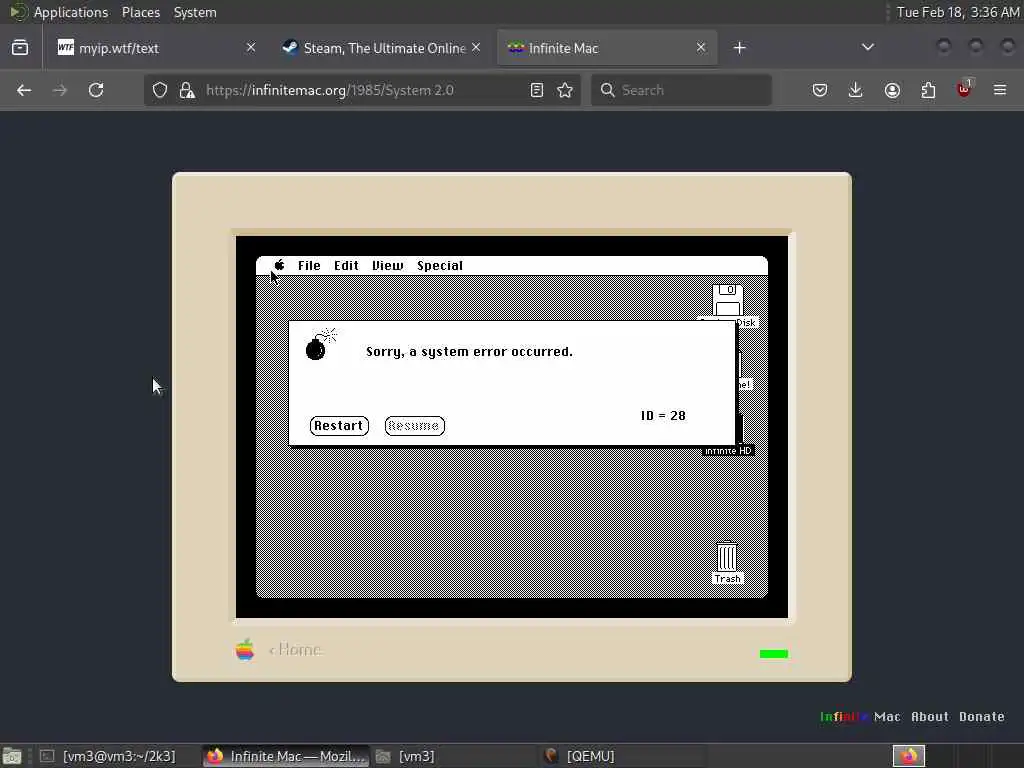1024x768 pixels.
Task: Click the bomb icon in error dialog
Action: 321,344
